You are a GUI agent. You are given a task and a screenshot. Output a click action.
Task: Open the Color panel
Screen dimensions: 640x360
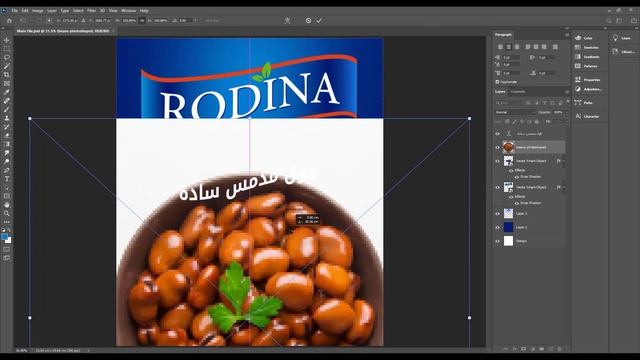(x=584, y=38)
